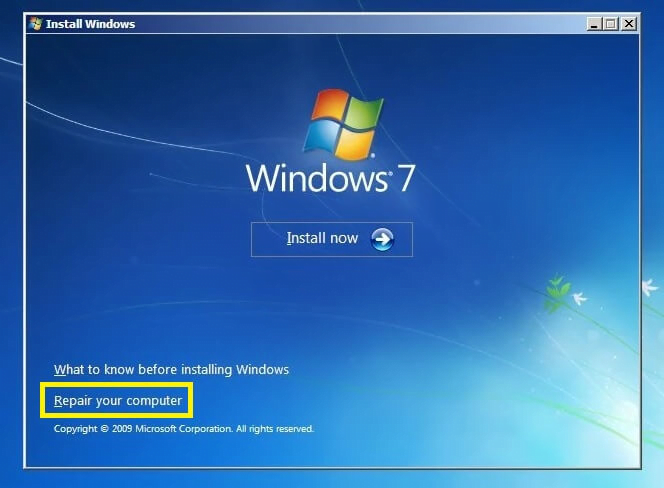Click the Windows flag icon in title bar
The image size is (664, 488).
36,23
